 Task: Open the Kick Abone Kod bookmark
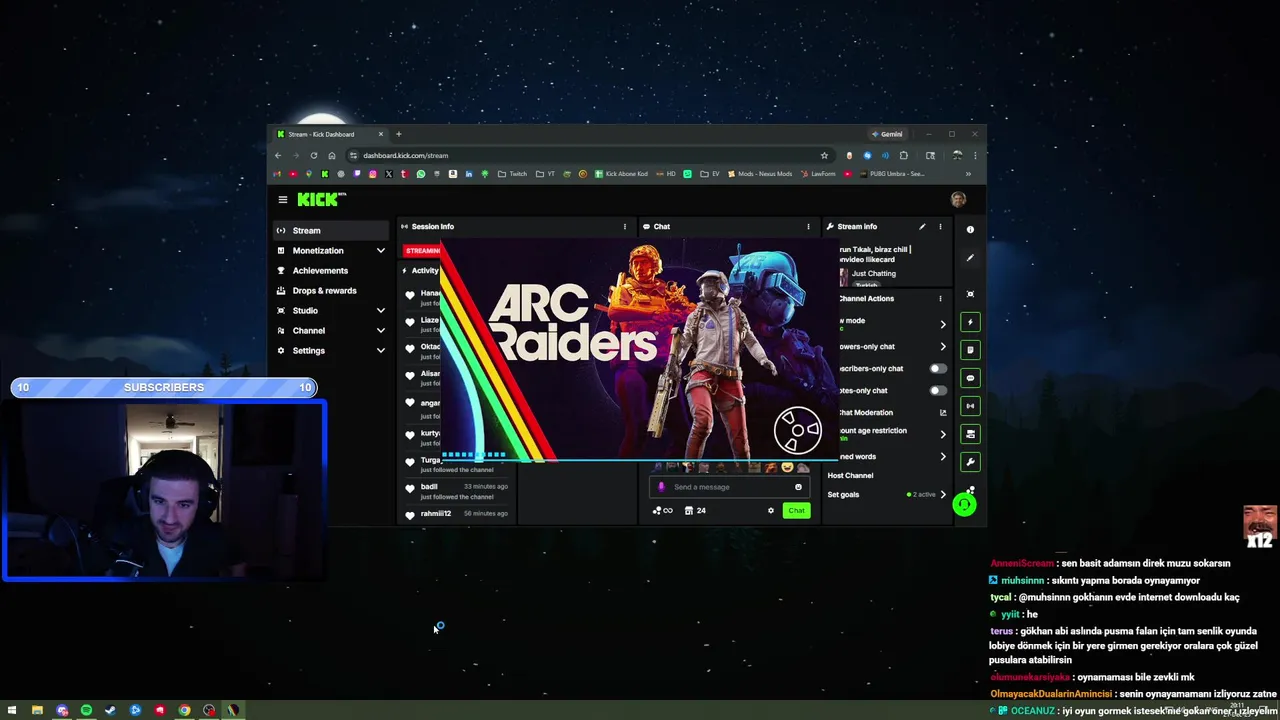pyautogui.click(x=621, y=174)
